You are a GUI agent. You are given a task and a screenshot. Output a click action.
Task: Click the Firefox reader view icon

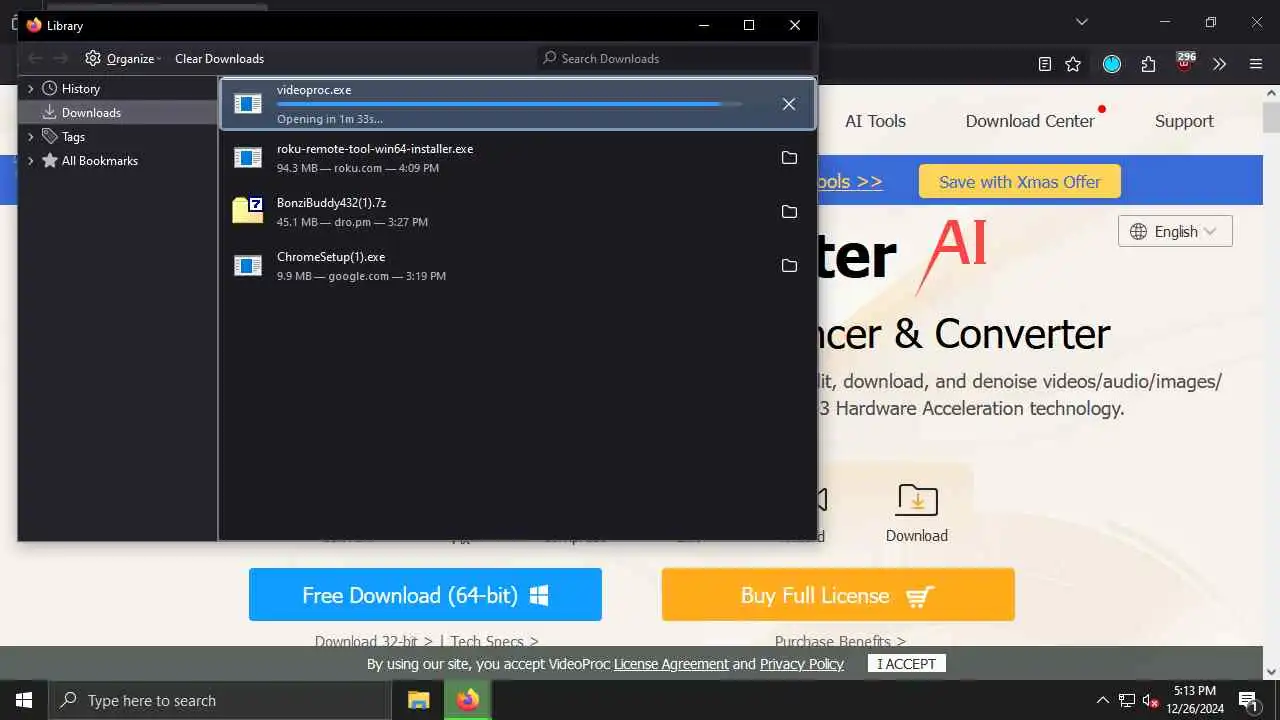[x=1045, y=64]
